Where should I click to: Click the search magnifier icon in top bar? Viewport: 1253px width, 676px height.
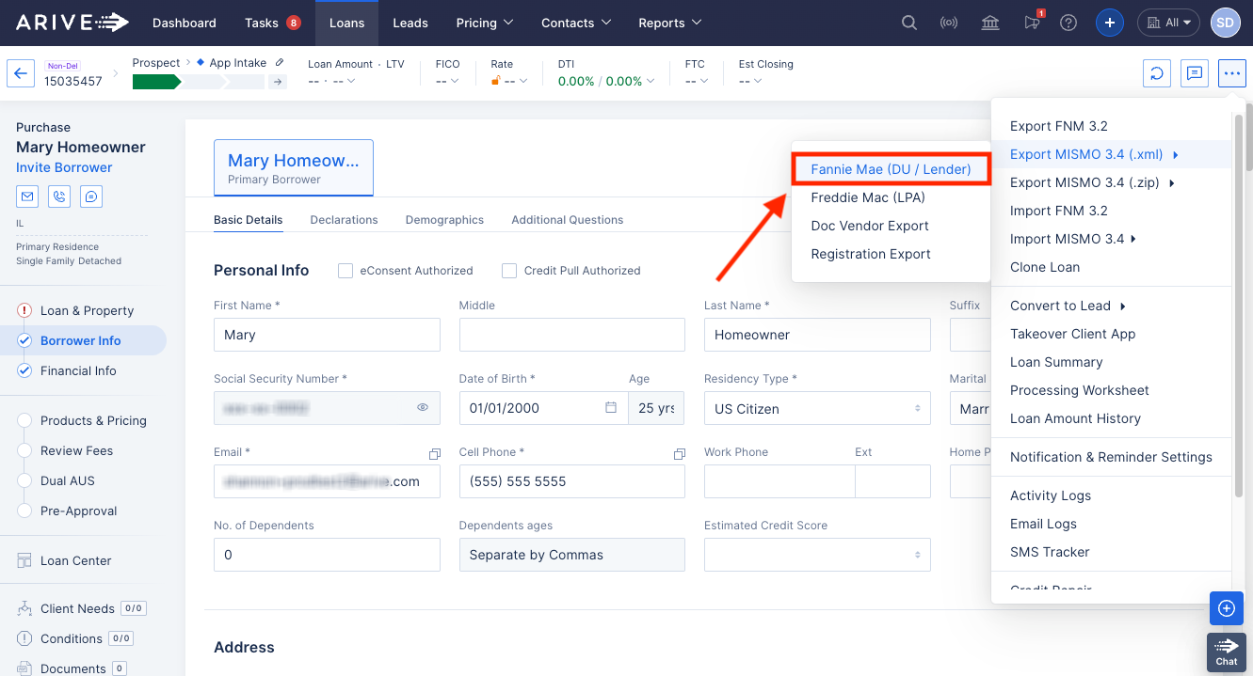908,23
